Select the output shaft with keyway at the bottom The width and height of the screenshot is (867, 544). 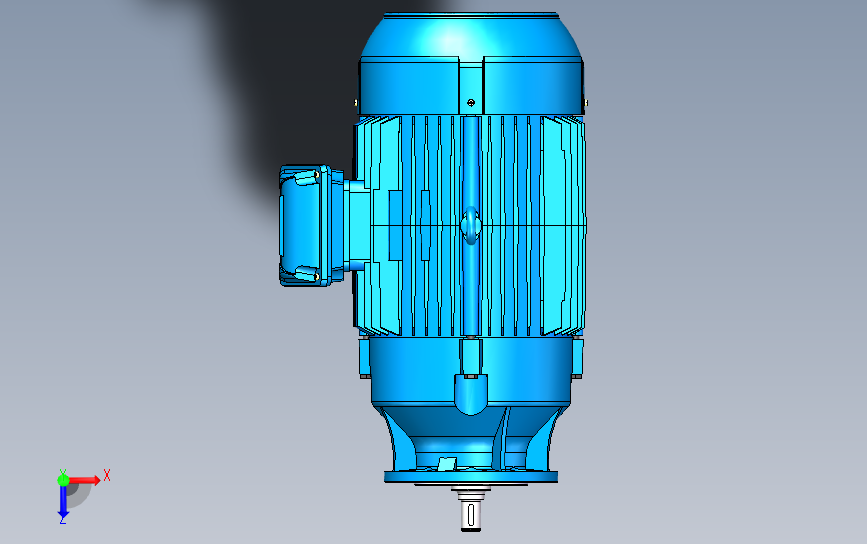471,514
